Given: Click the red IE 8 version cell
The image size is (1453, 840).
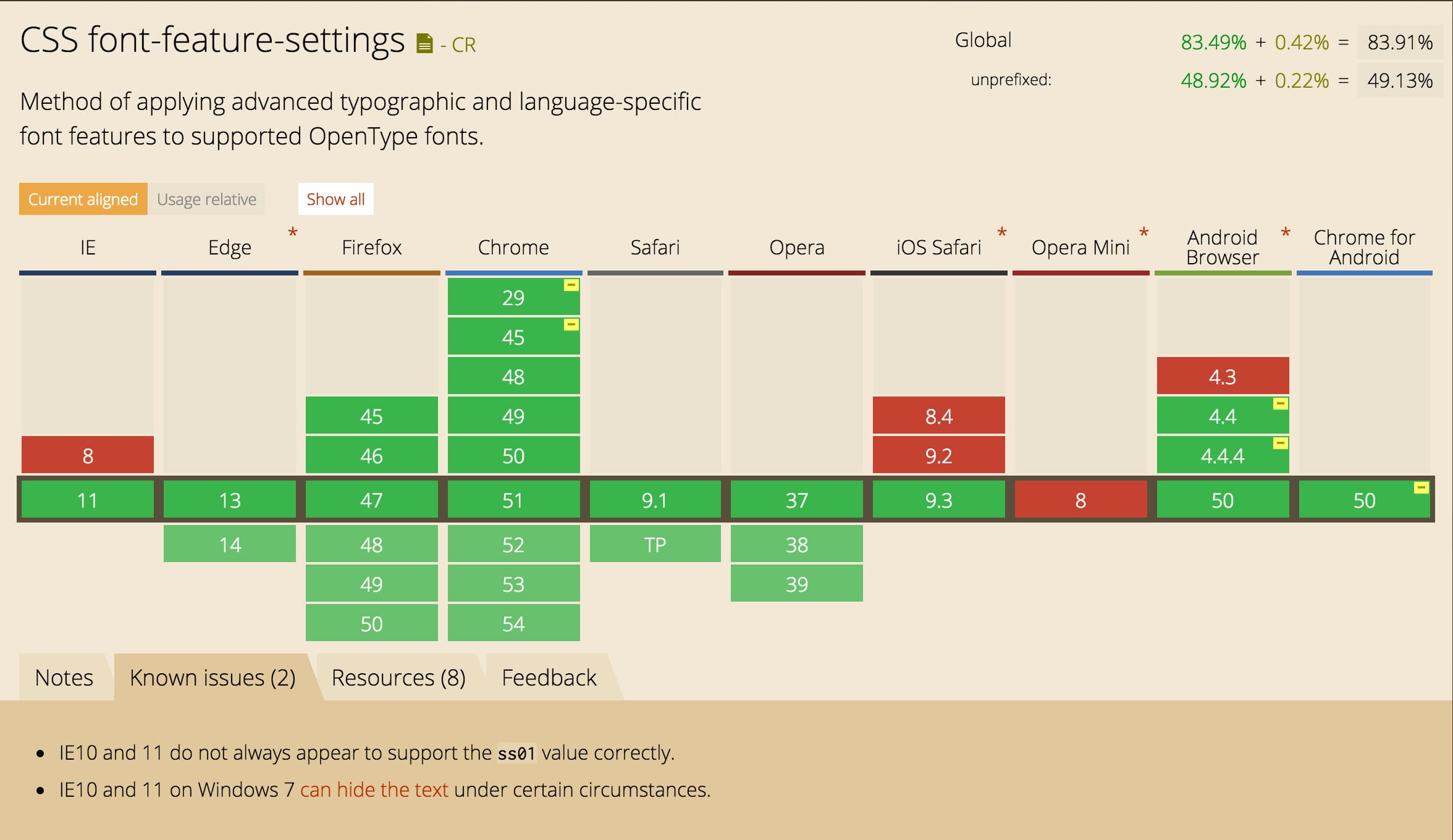Looking at the screenshot, I should pyautogui.click(x=88, y=455).
